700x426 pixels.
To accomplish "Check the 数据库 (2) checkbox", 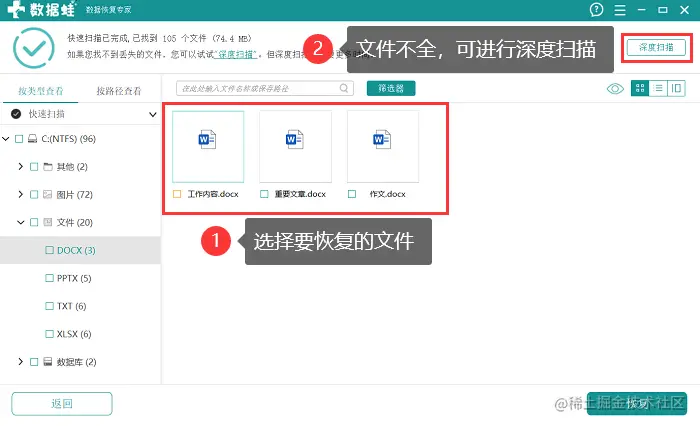I will 33,362.
